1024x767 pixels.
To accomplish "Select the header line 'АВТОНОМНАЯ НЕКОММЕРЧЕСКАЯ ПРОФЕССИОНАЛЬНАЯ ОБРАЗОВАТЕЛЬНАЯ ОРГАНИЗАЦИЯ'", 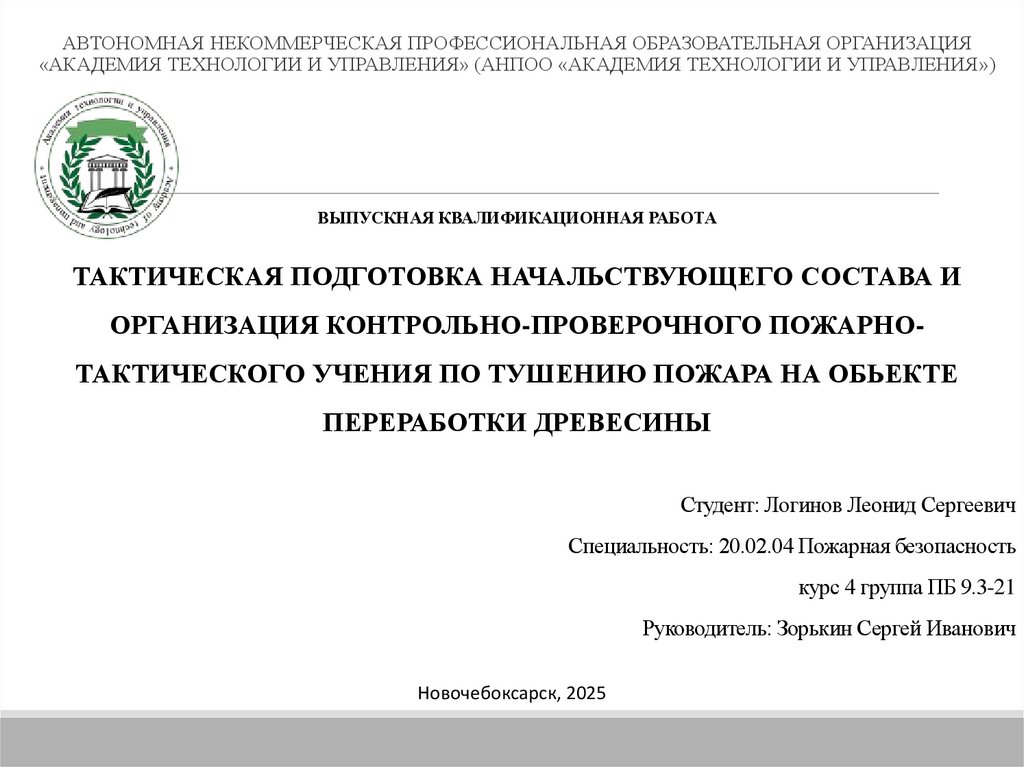I will (x=517, y=43).
